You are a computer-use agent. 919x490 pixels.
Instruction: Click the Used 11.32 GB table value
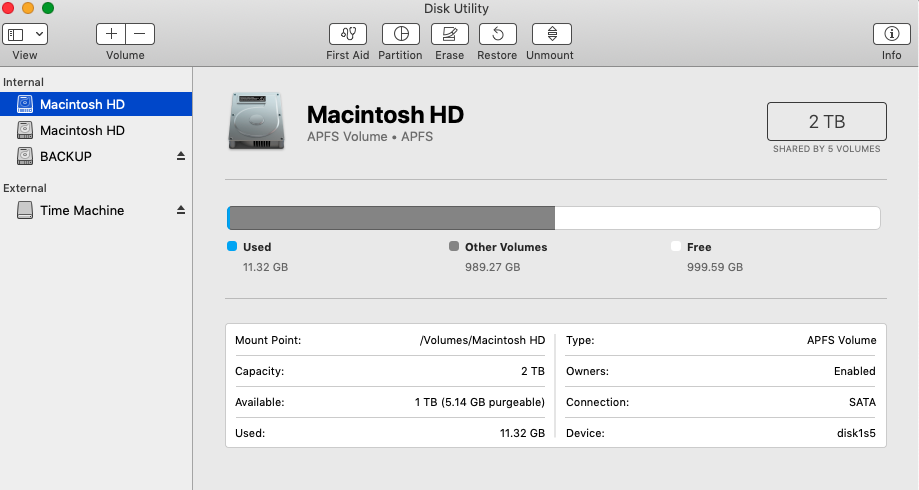click(x=522, y=433)
